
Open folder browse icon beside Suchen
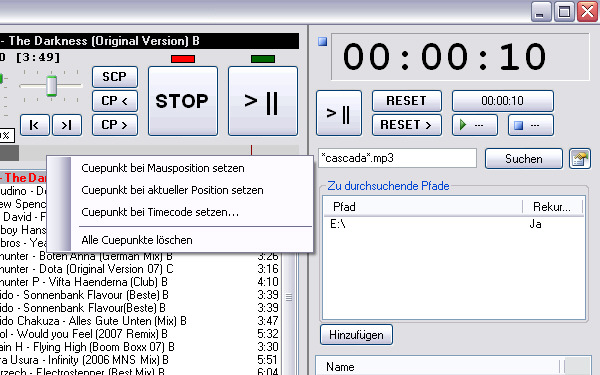click(x=580, y=159)
